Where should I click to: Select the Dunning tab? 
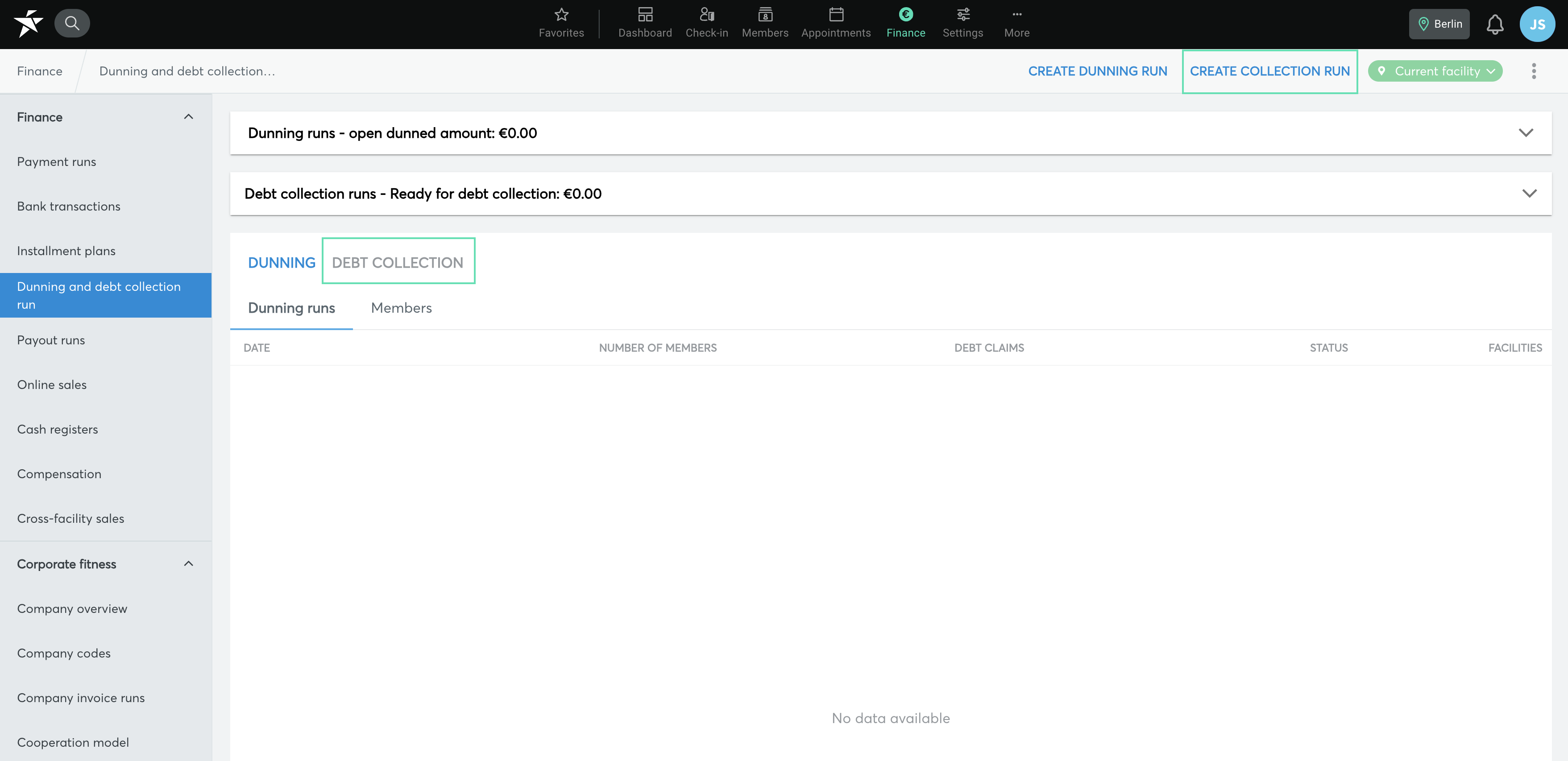coord(281,263)
